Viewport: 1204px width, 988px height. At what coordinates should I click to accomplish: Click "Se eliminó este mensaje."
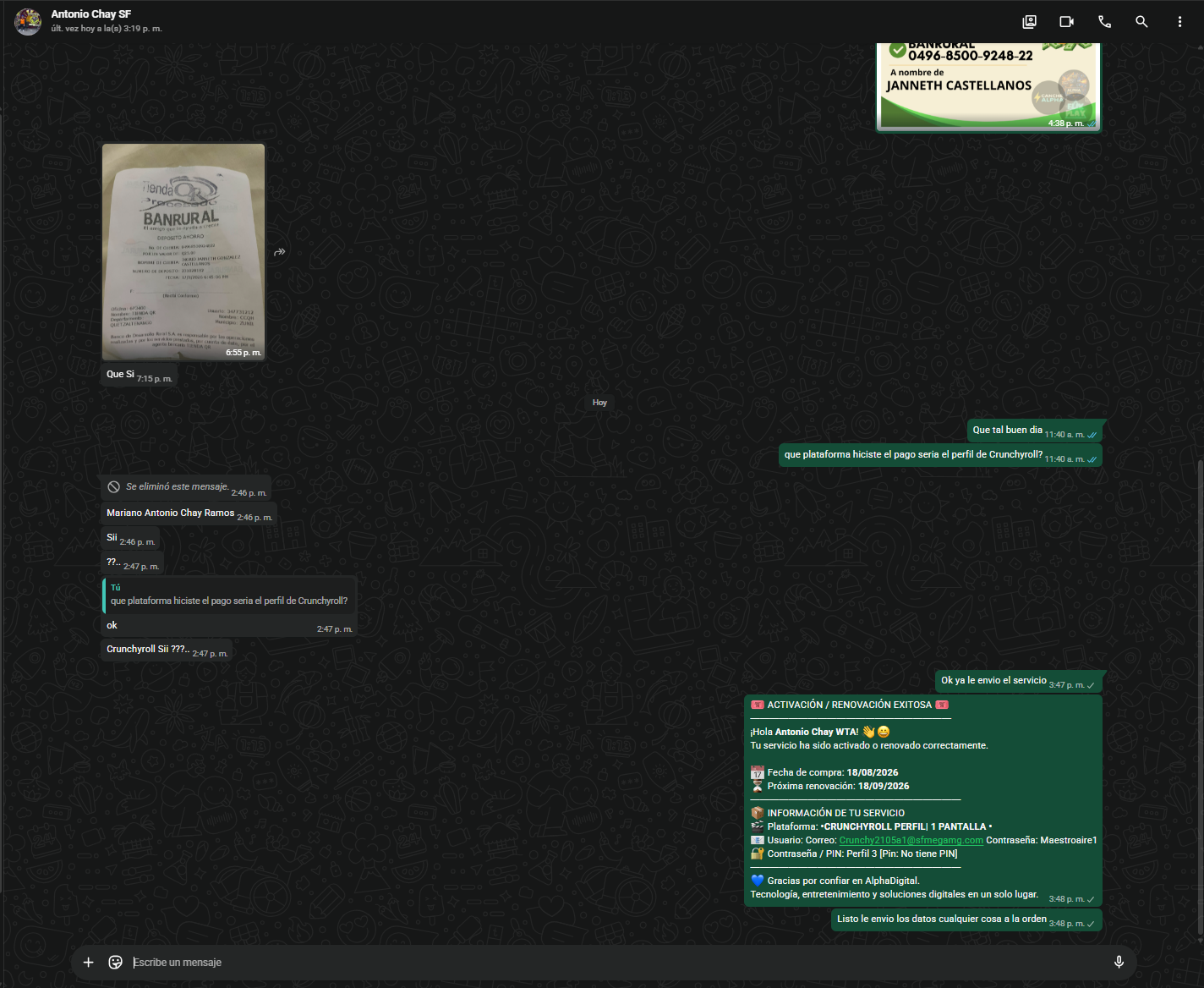pos(178,486)
